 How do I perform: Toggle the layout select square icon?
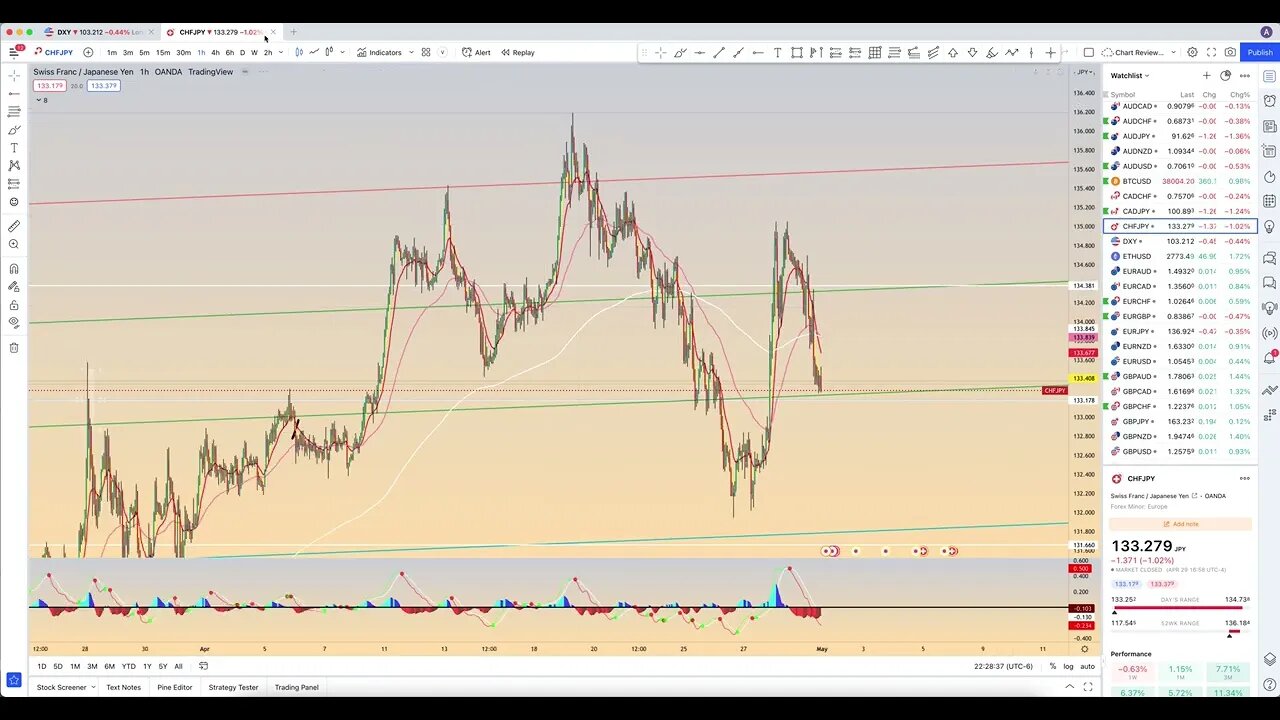[x=1089, y=52]
